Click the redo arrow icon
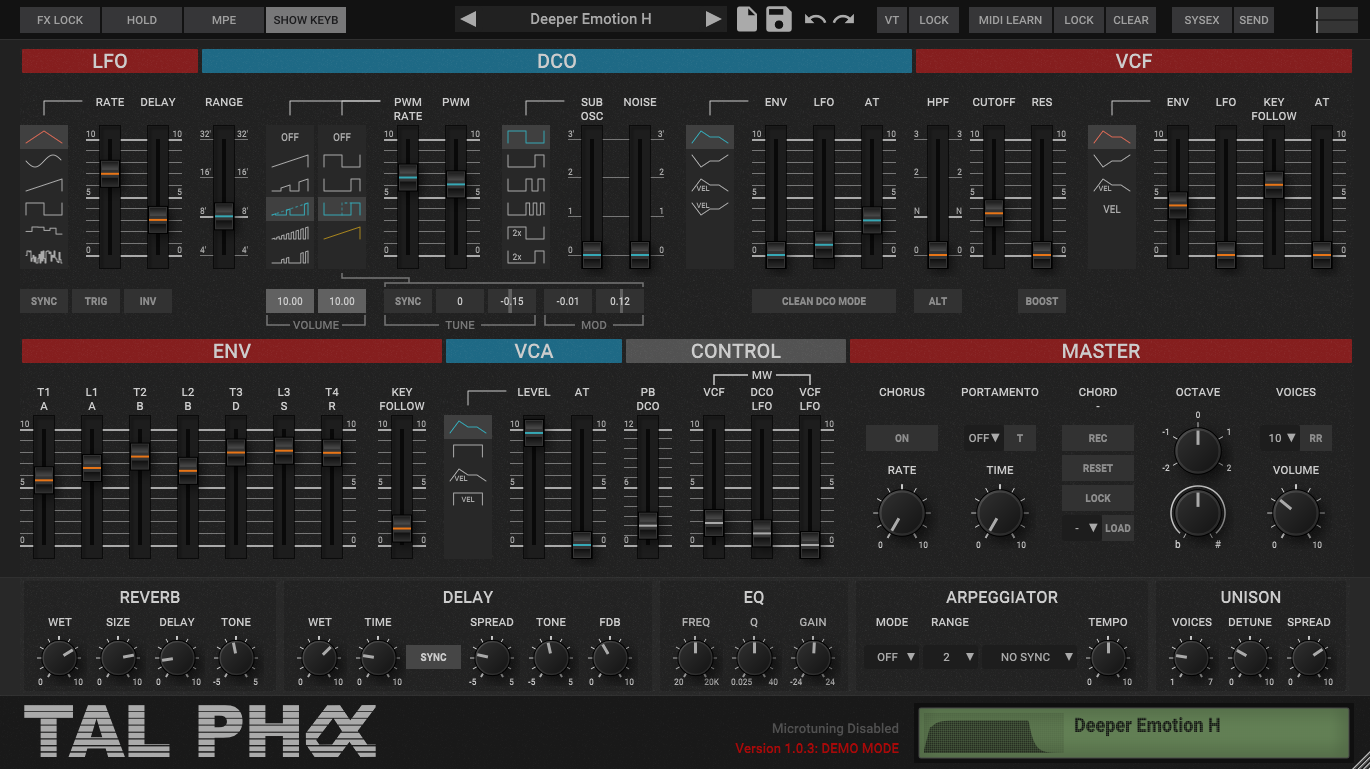This screenshot has width=1370, height=769. pyautogui.click(x=844, y=19)
